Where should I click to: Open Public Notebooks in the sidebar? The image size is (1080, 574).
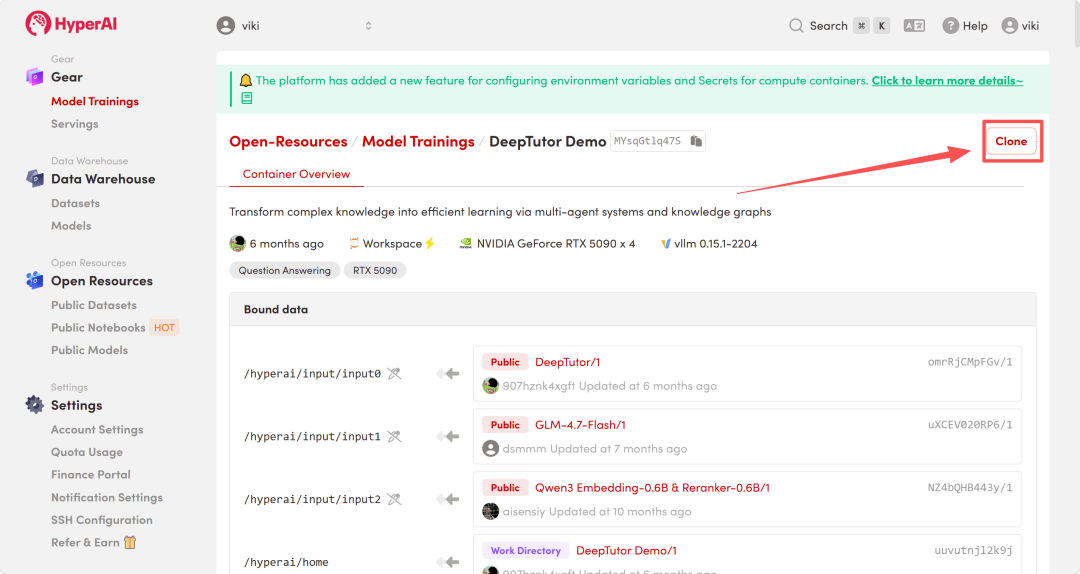pos(98,327)
